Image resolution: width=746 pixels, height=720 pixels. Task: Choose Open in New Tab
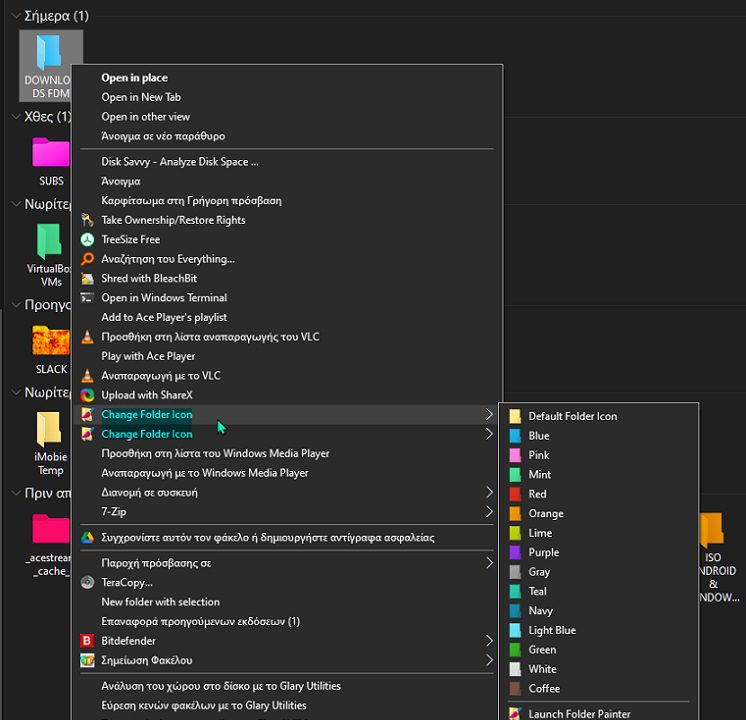click(287, 97)
